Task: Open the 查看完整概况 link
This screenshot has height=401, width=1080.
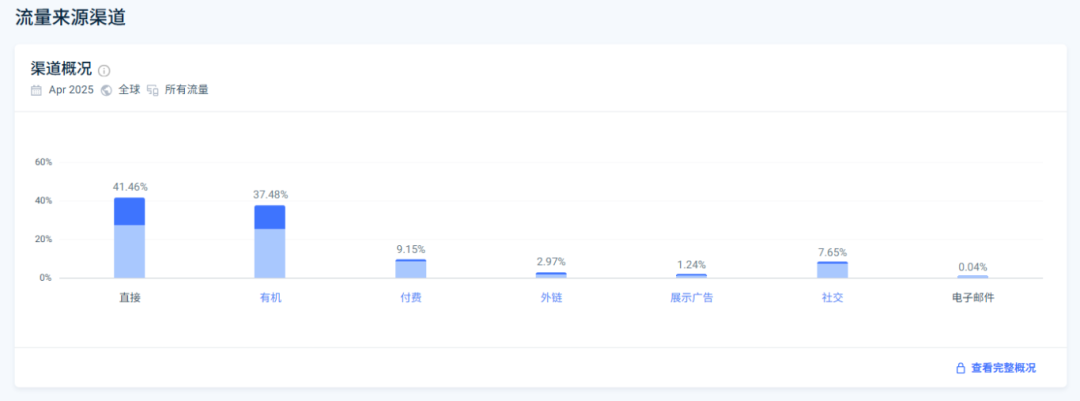Action: click(1003, 368)
